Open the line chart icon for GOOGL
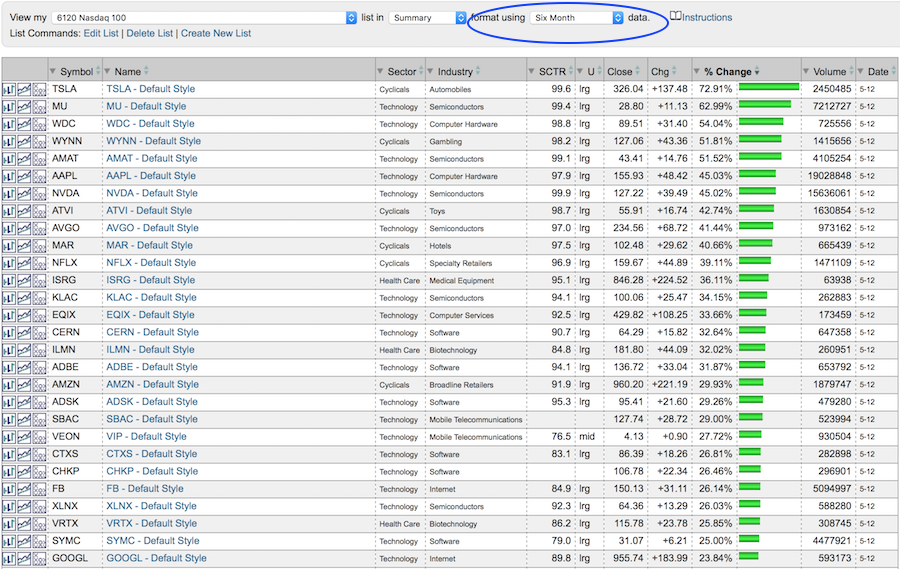Screen dimensions: 900x569 click(24, 559)
